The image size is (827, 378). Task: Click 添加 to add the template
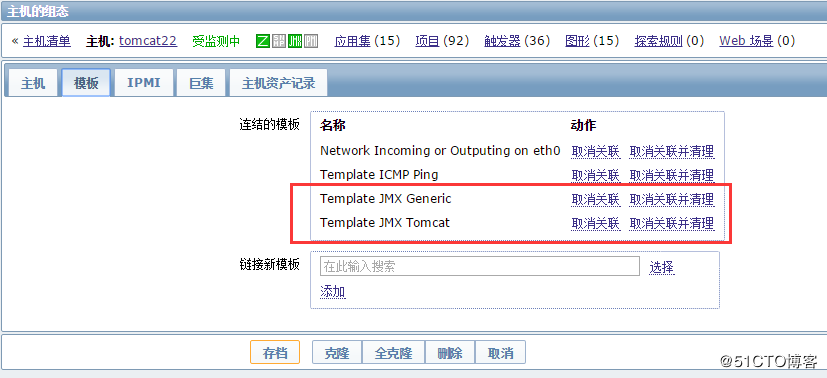pyautogui.click(x=332, y=292)
